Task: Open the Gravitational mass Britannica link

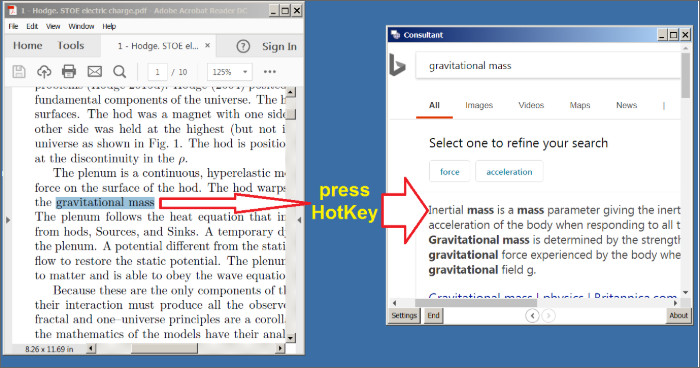Action: 553,296
